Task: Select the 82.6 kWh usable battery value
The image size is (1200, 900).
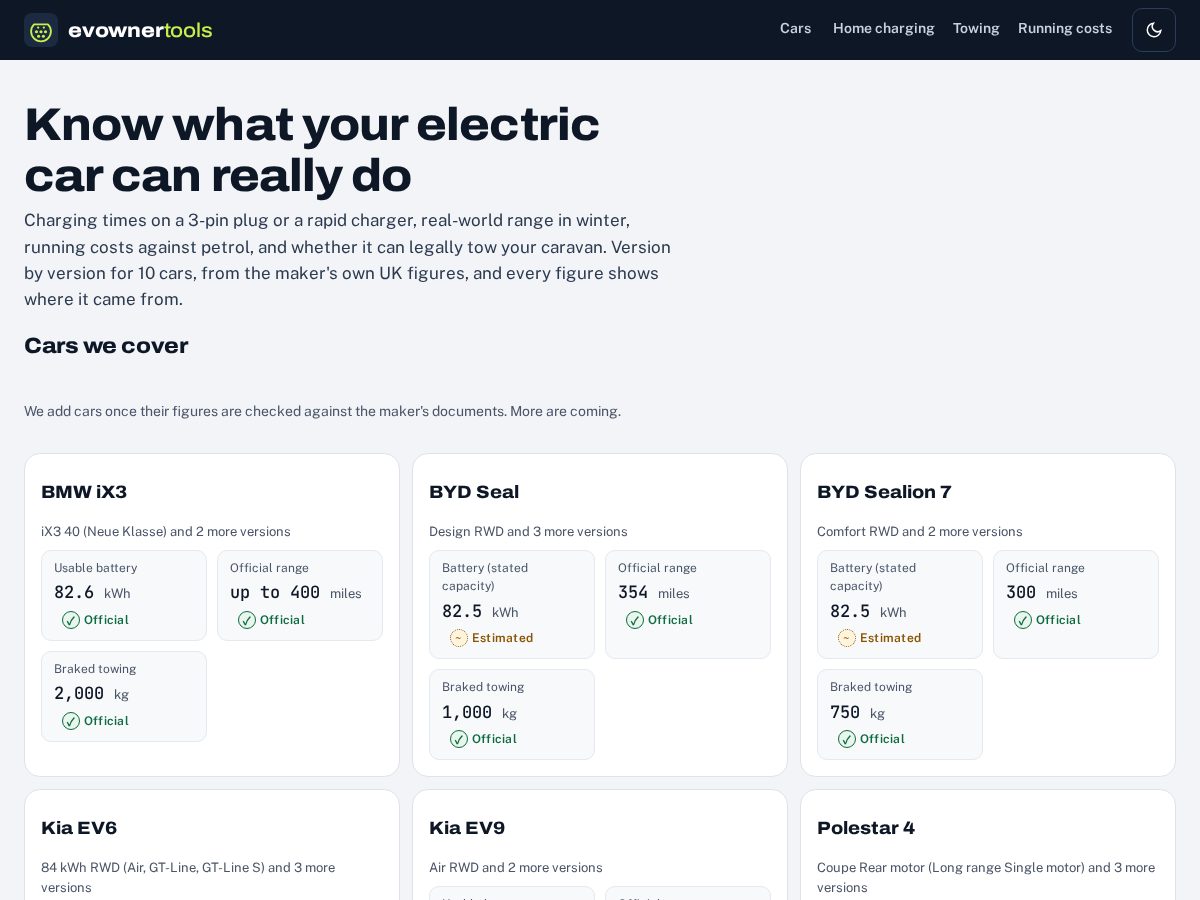Action: pyautogui.click(x=92, y=592)
